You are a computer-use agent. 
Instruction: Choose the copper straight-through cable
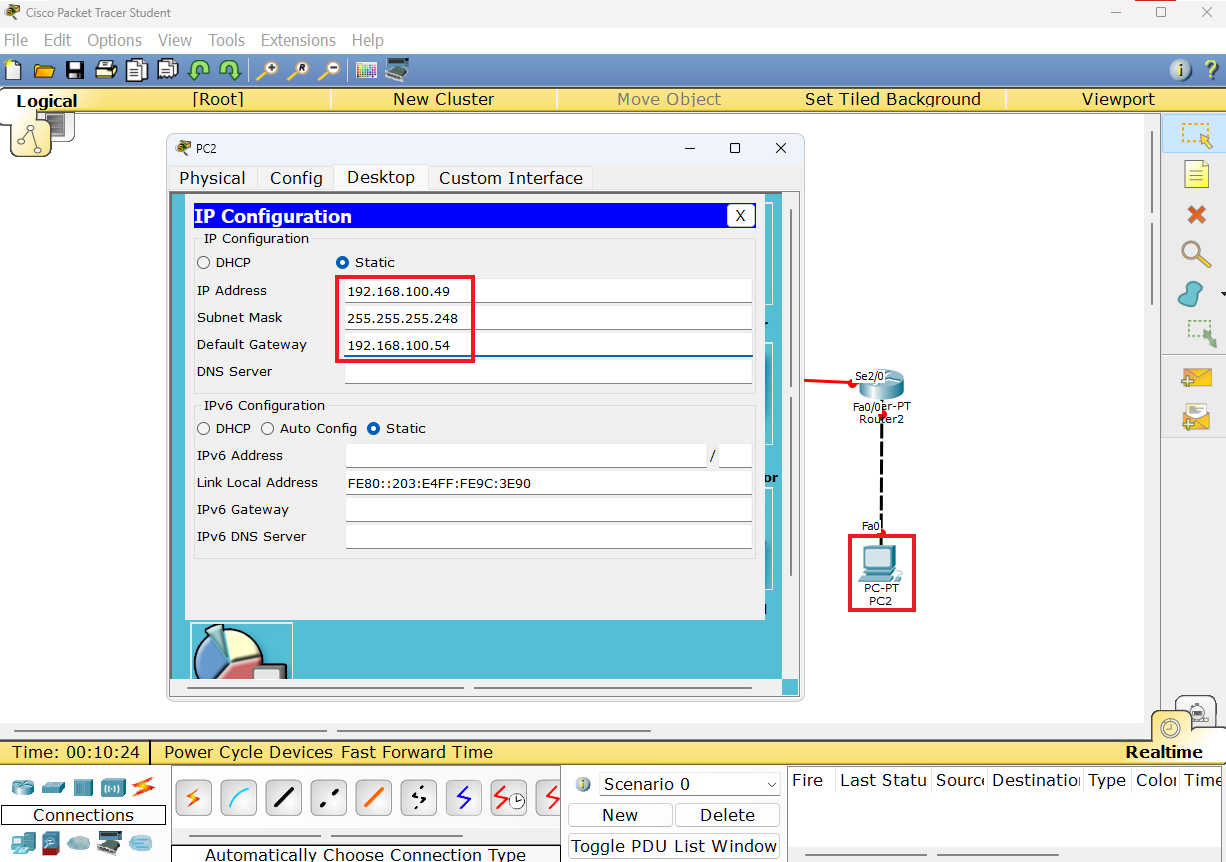[284, 798]
